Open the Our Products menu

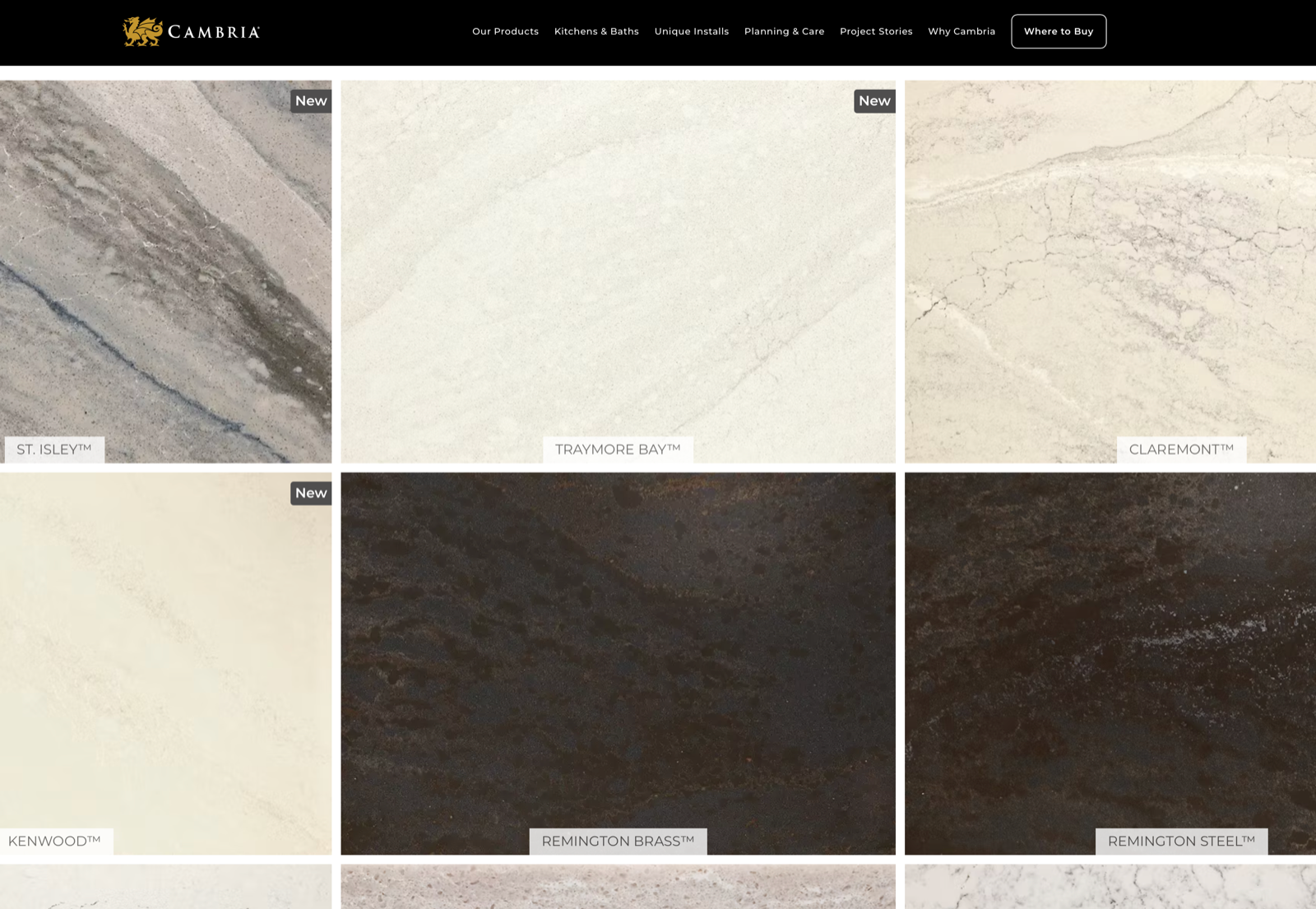pos(505,31)
